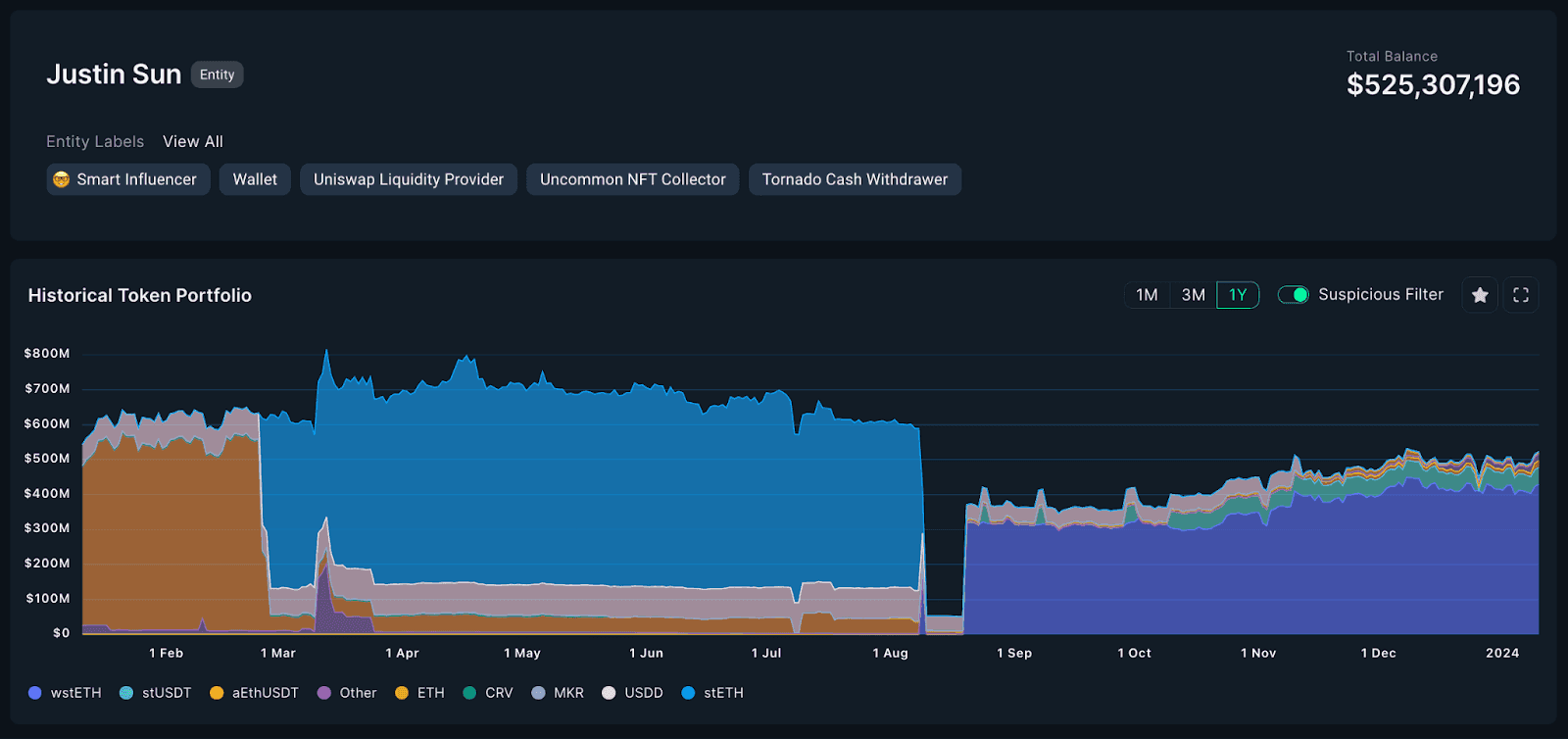Click the 1 Sep axis label
The width and height of the screenshot is (1568, 739).
pyautogui.click(x=1014, y=653)
